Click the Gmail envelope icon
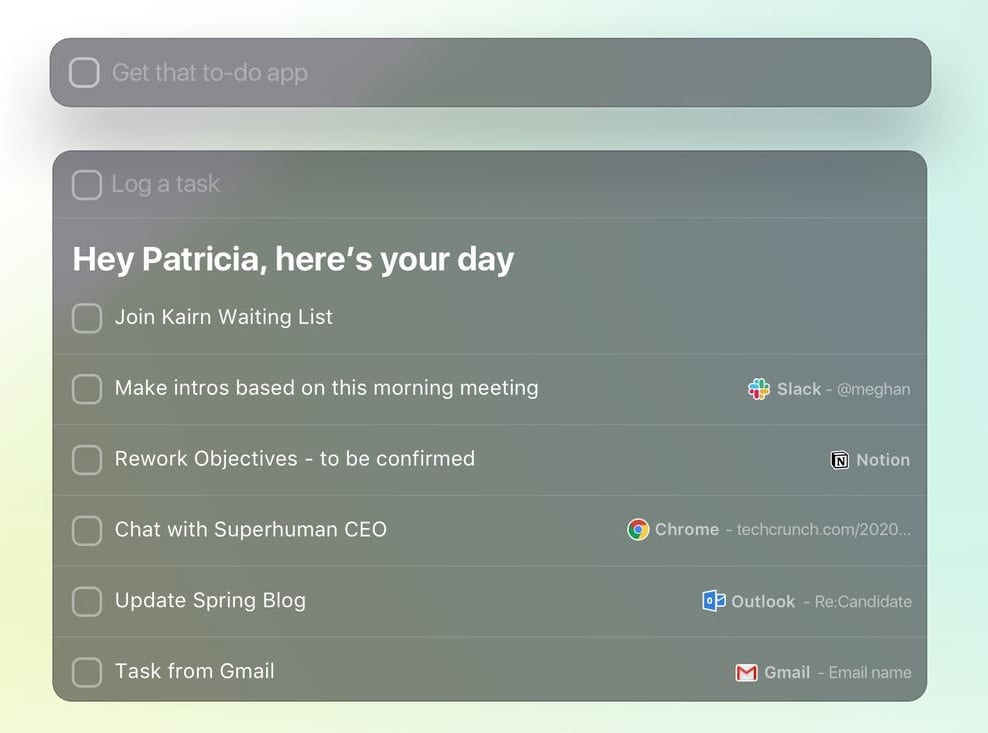The height and width of the screenshot is (733, 988). coord(746,672)
